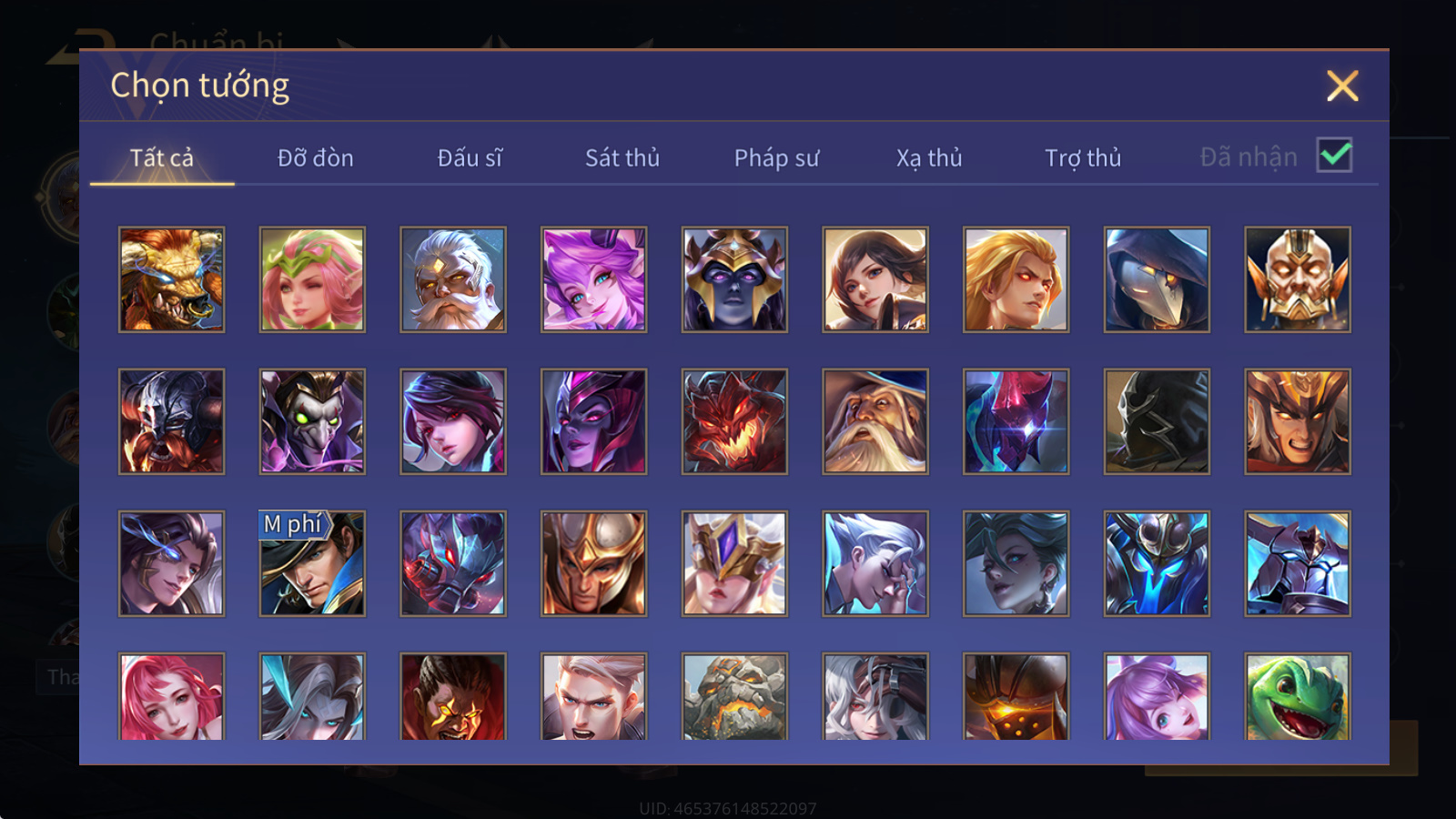Choose the green chameleon hero portrait
Screen dimensions: 1456x819
coord(1298,696)
